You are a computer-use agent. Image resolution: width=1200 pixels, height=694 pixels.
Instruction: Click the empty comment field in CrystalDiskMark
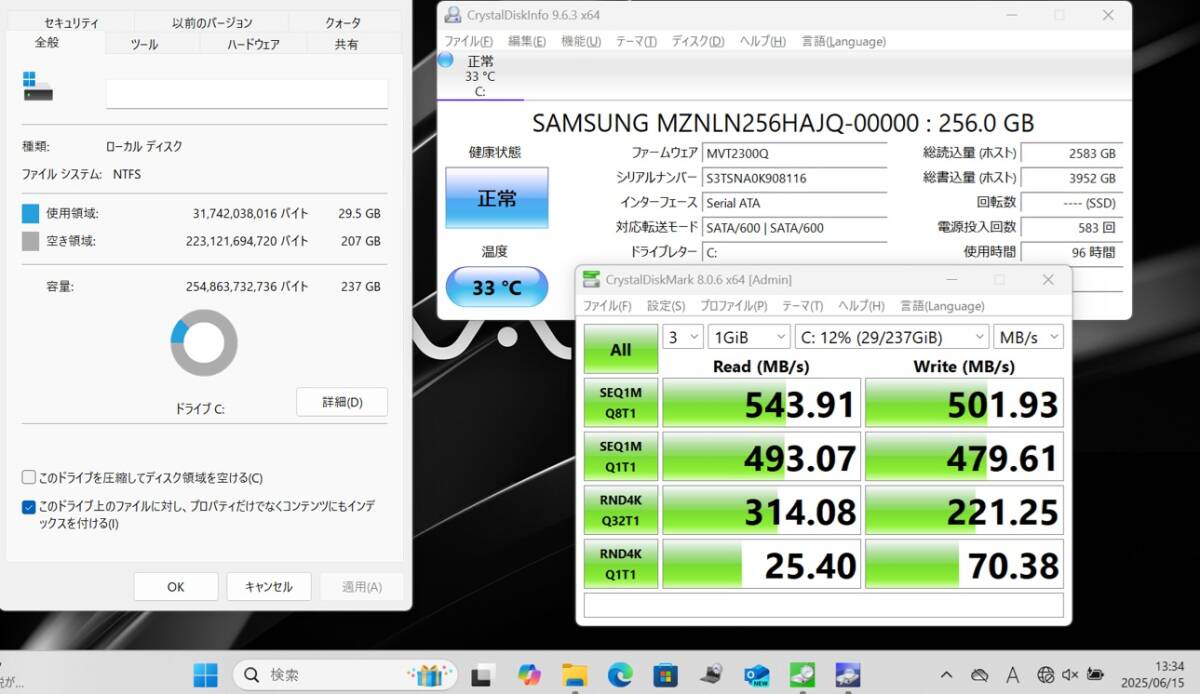click(823, 605)
